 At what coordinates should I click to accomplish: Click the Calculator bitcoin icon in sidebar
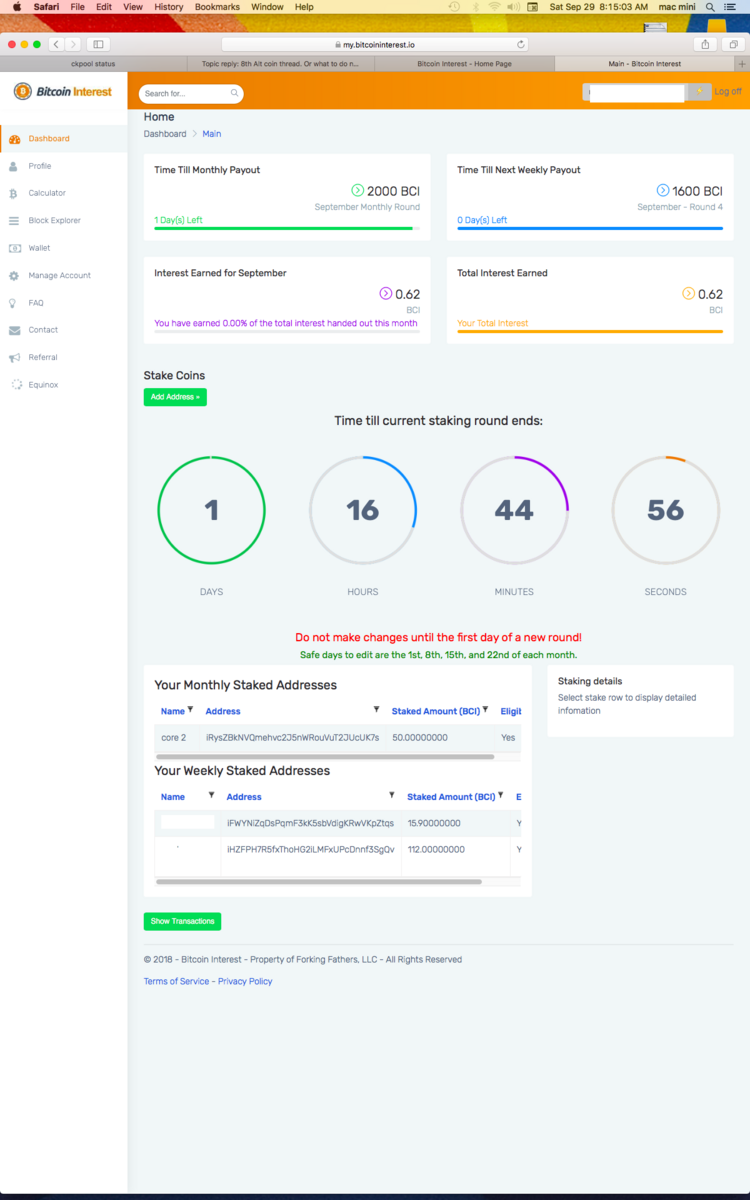[14, 193]
